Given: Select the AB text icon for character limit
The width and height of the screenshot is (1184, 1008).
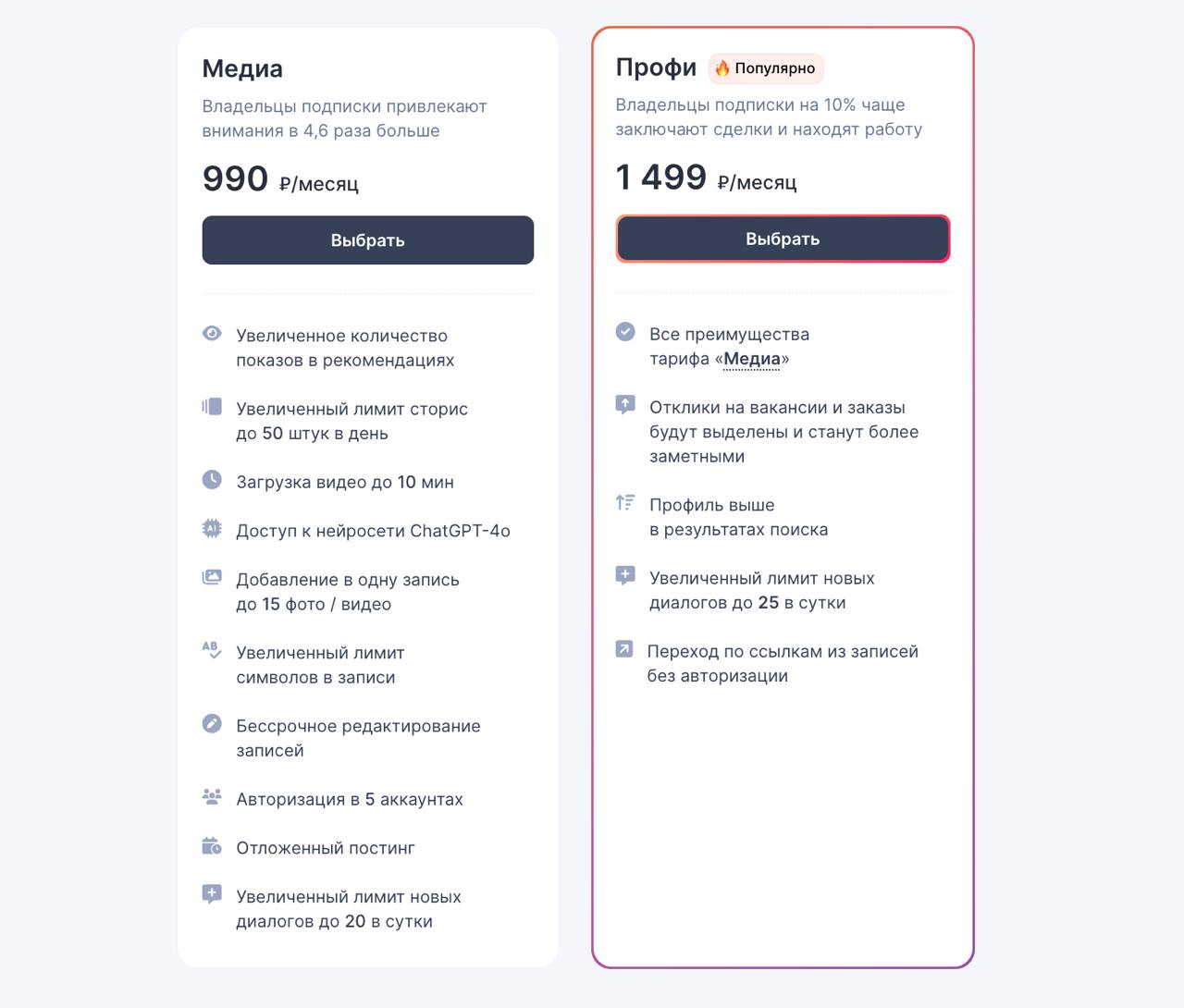Looking at the screenshot, I should [x=212, y=650].
